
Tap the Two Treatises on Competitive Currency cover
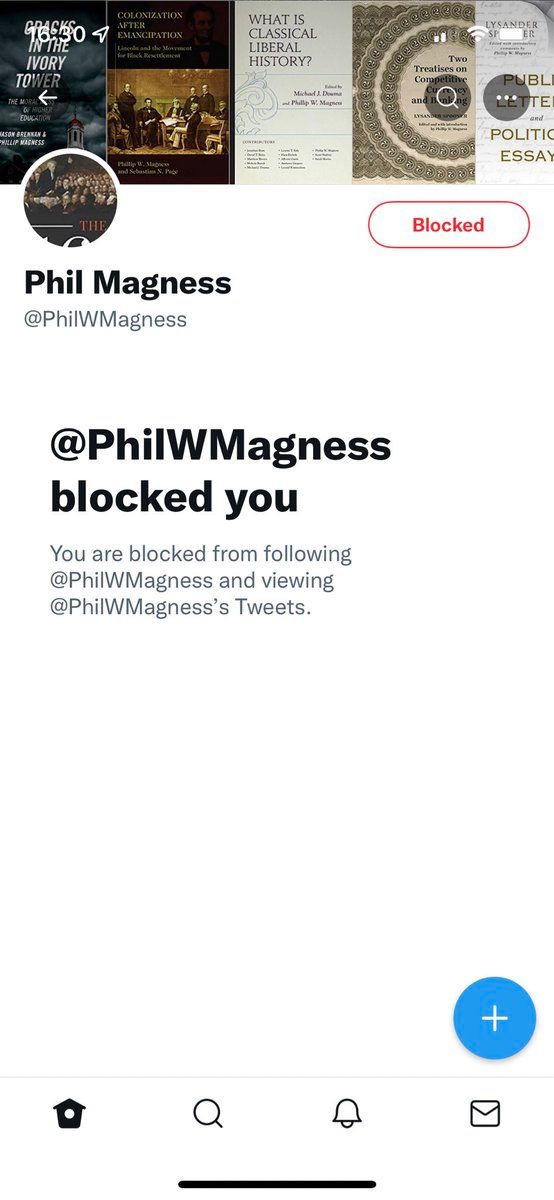414,92
